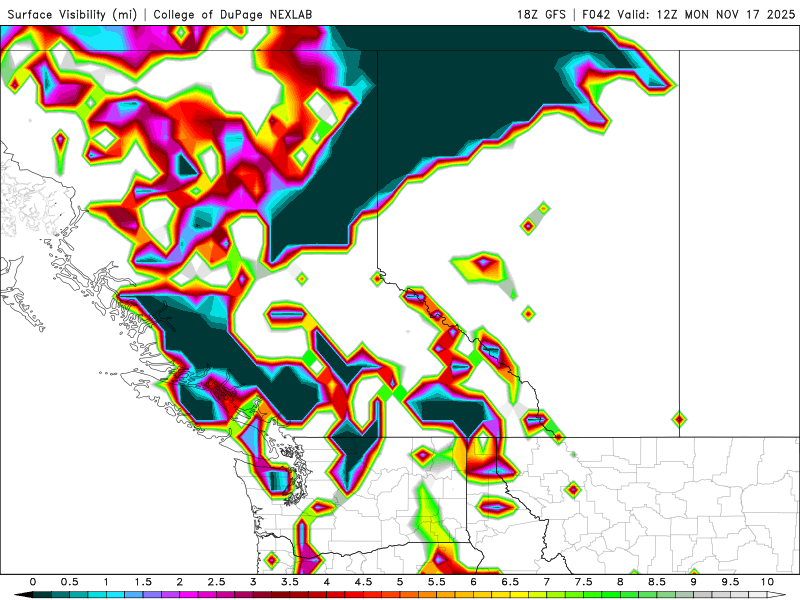Click the 'Surface Visibility (mi)' title text
Viewport: 800px width, 600px height.
click(72, 14)
